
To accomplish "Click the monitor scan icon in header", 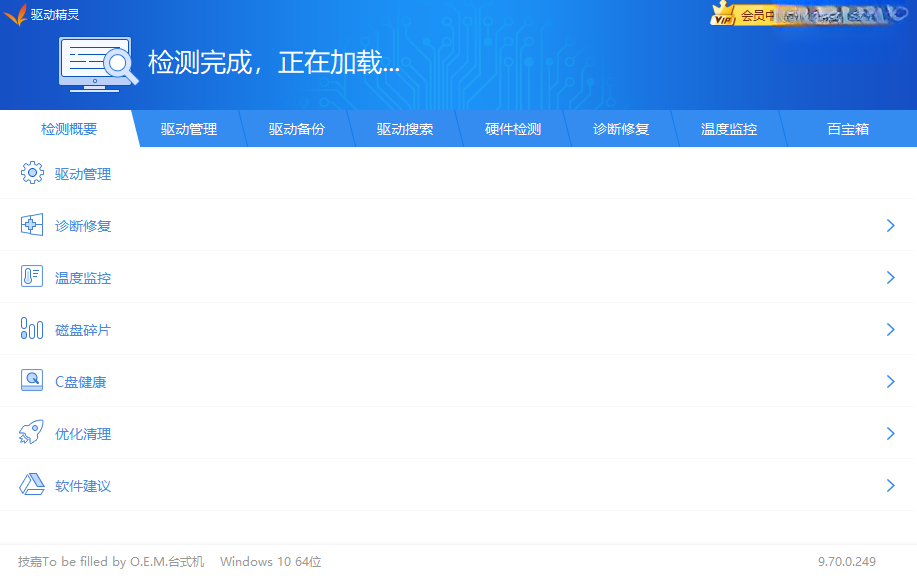I will pos(98,64).
